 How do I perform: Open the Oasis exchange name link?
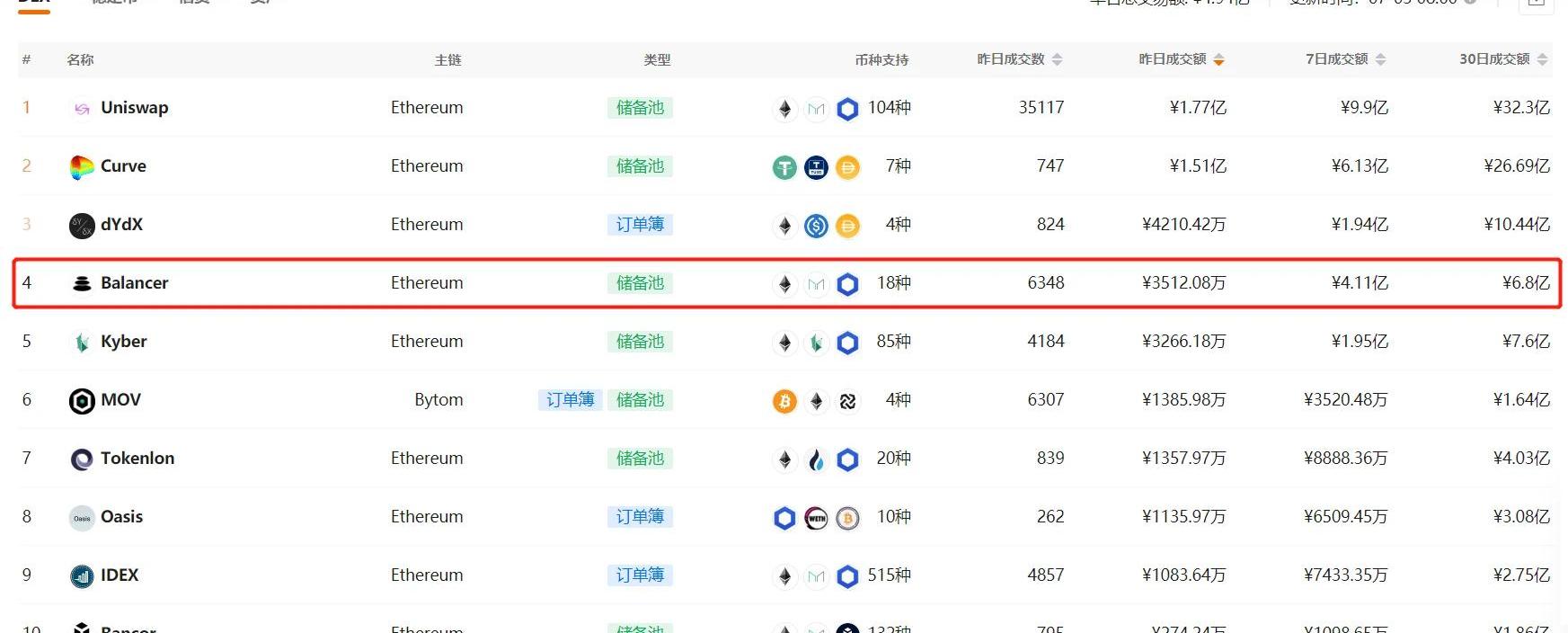pyautogui.click(x=121, y=517)
